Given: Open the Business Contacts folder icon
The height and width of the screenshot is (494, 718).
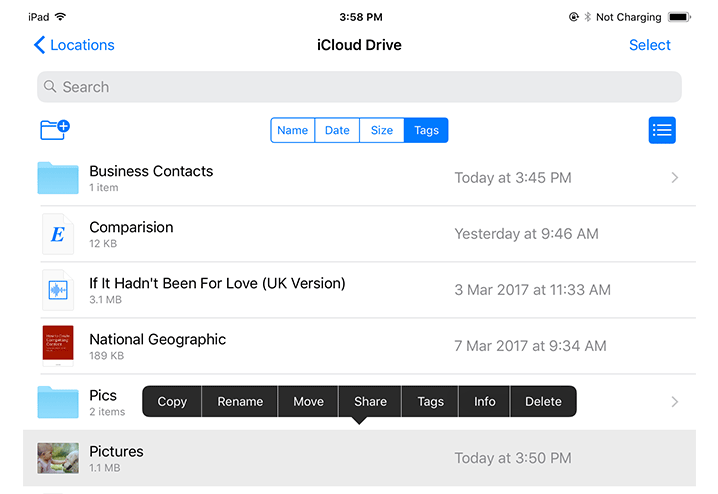Looking at the screenshot, I should pyautogui.click(x=58, y=178).
